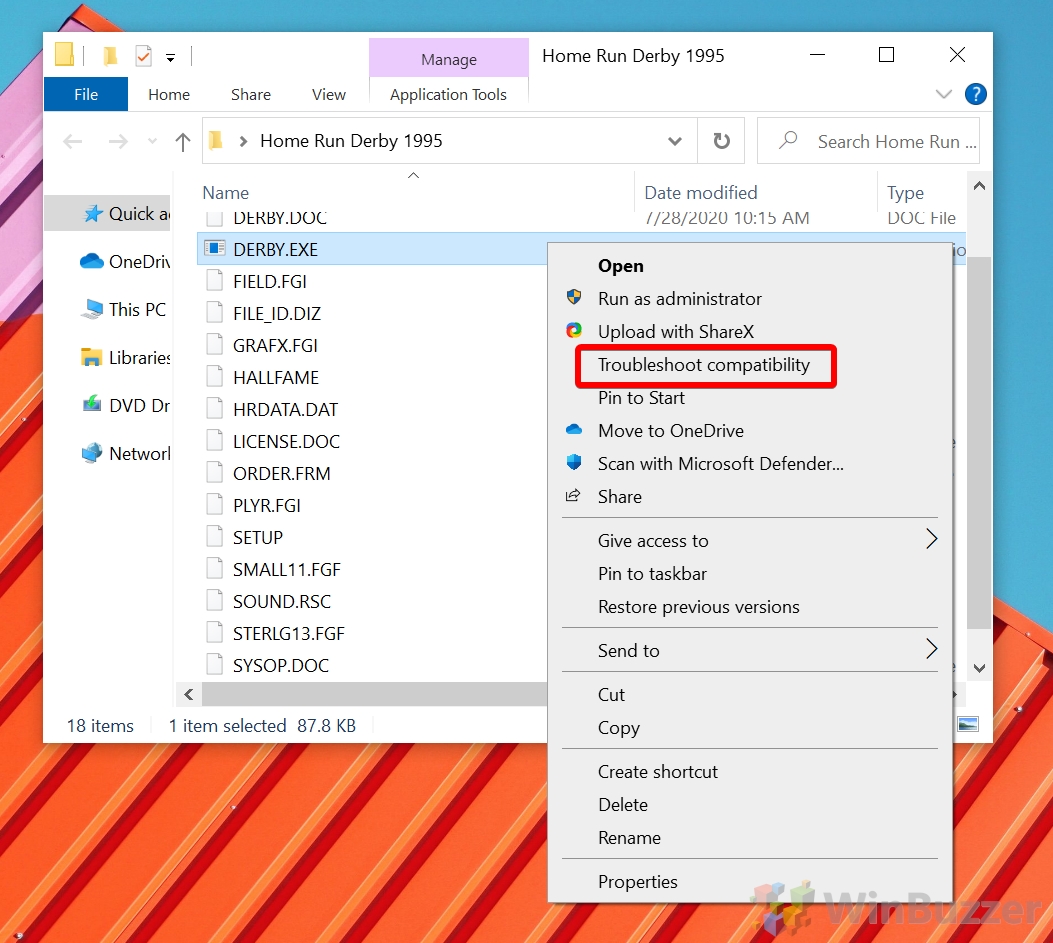The image size is (1053, 943).
Task: Select Create shortcut
Action: point(657,772)
